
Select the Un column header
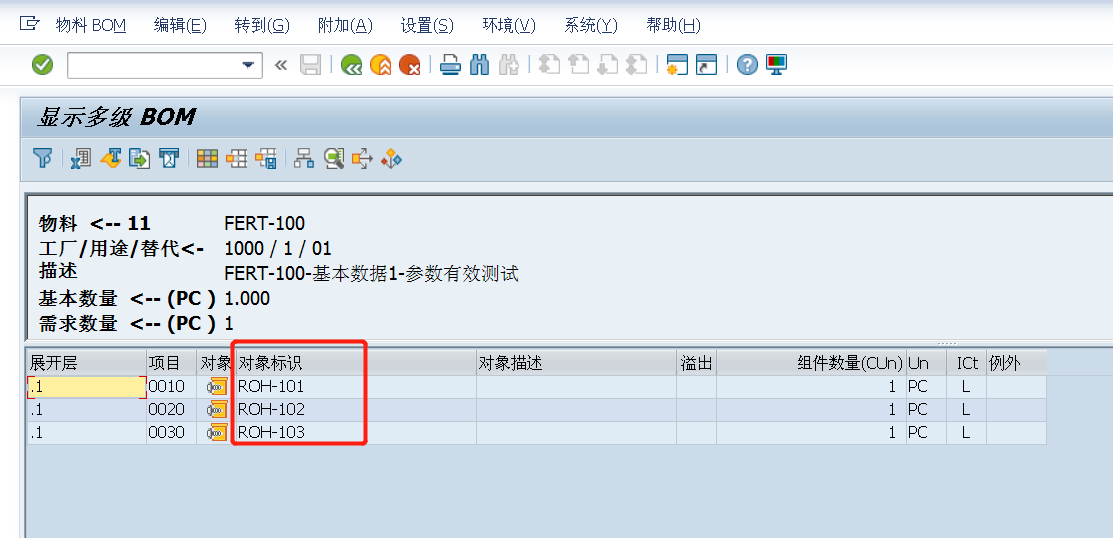tap(926, 363)
